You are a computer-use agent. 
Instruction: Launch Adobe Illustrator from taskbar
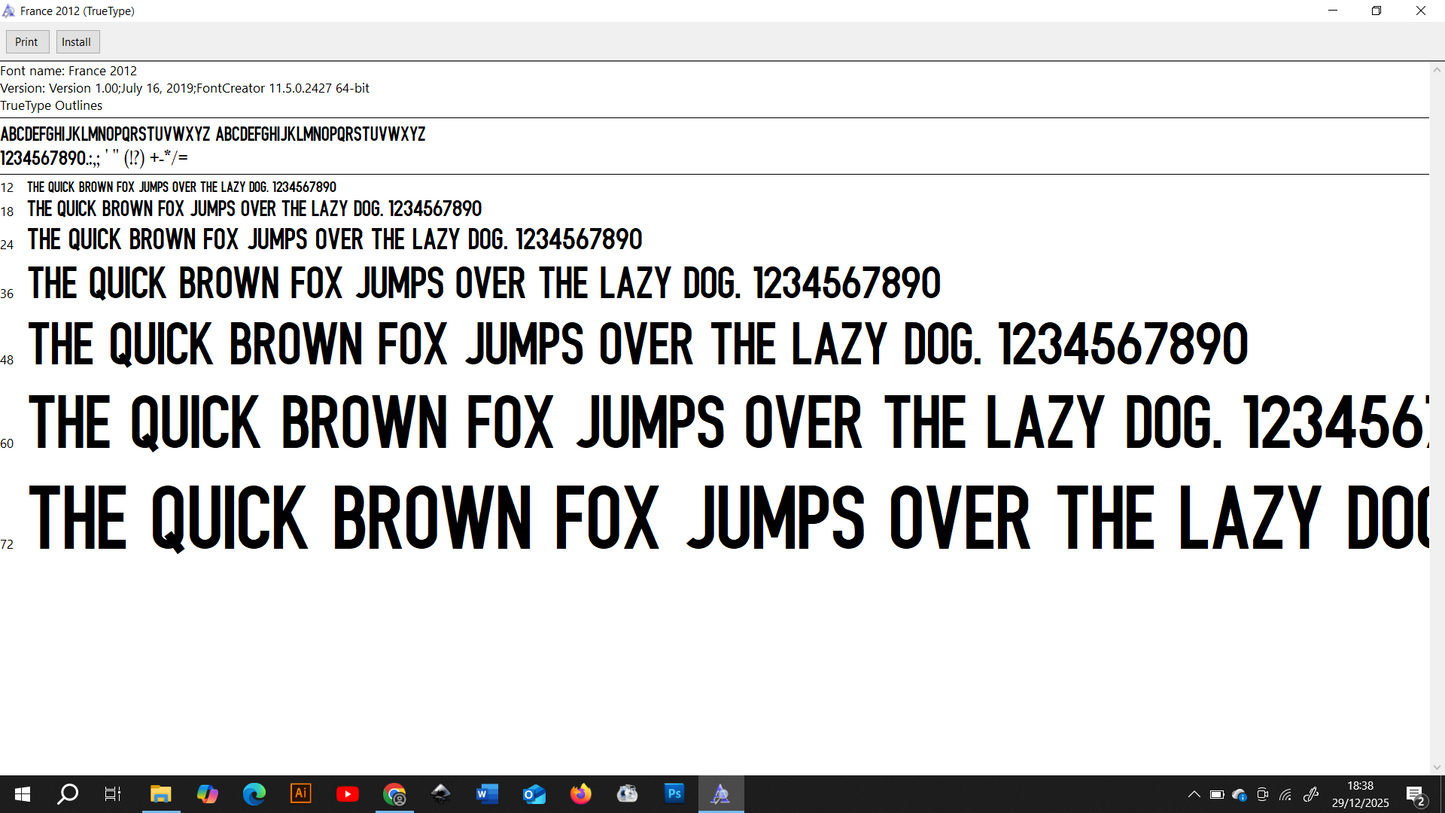point(301,794)
